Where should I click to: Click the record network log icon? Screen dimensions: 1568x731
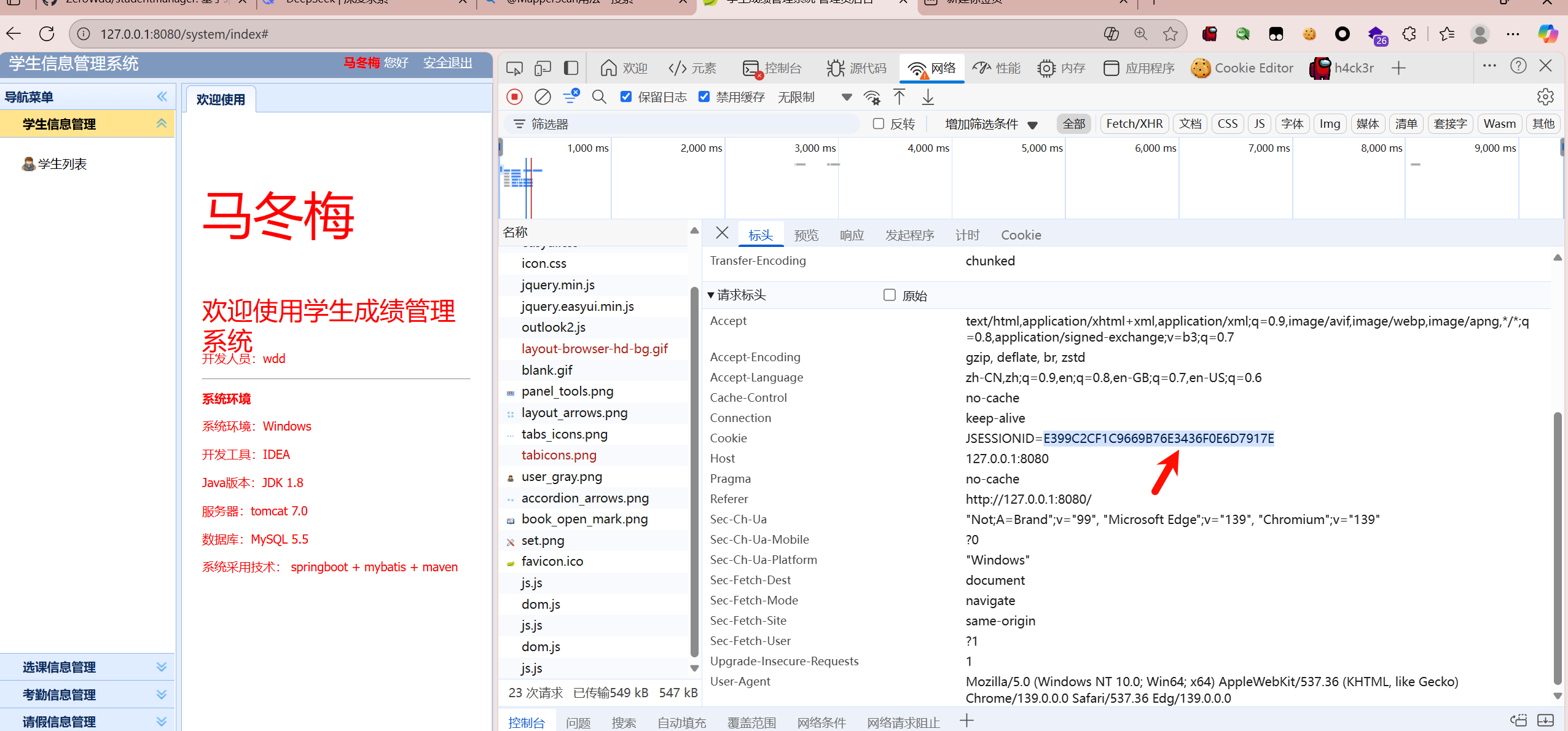(x=515, y=97)
